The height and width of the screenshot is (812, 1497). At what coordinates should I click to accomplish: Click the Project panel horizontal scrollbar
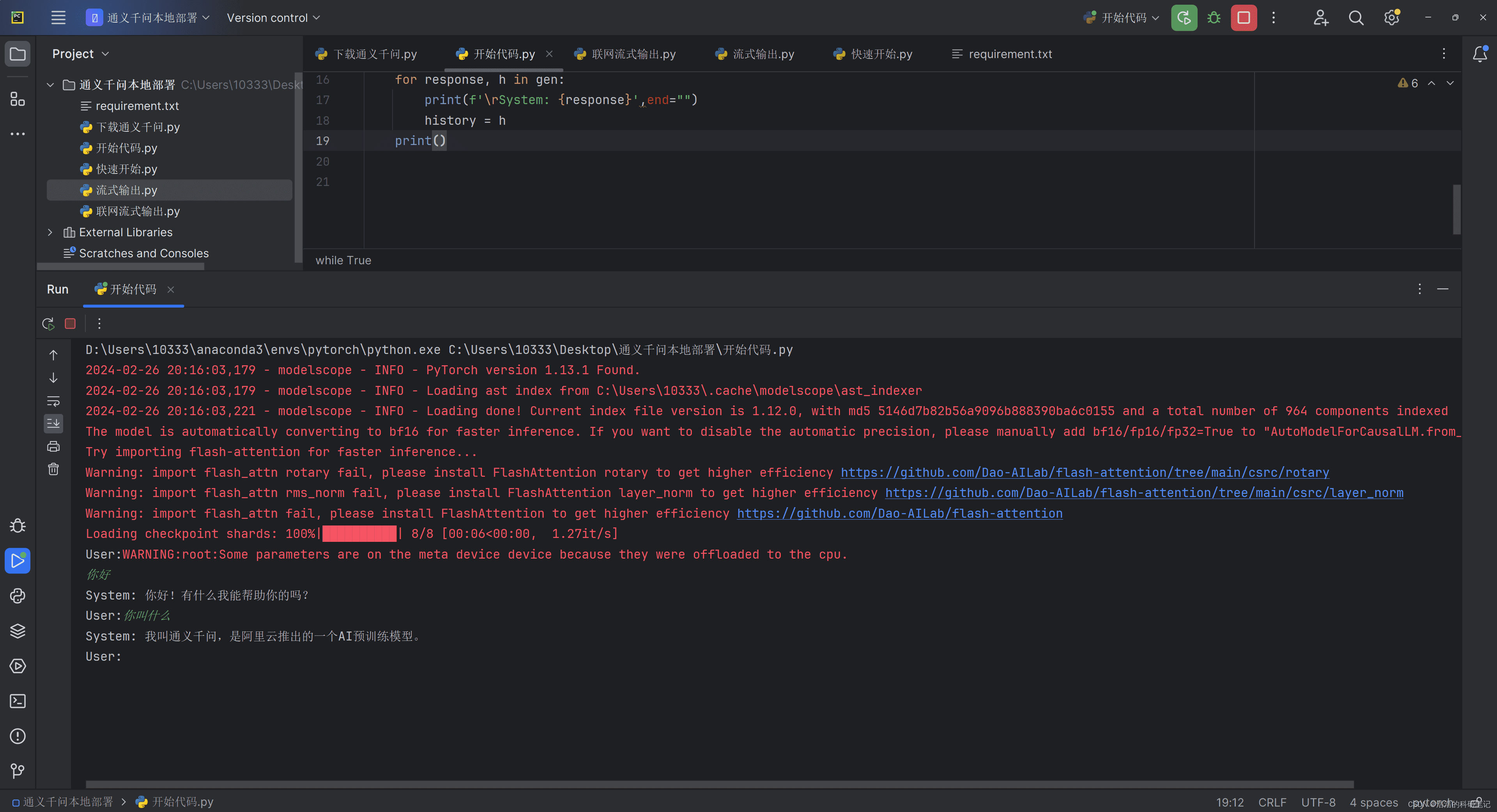pos(120,267)
